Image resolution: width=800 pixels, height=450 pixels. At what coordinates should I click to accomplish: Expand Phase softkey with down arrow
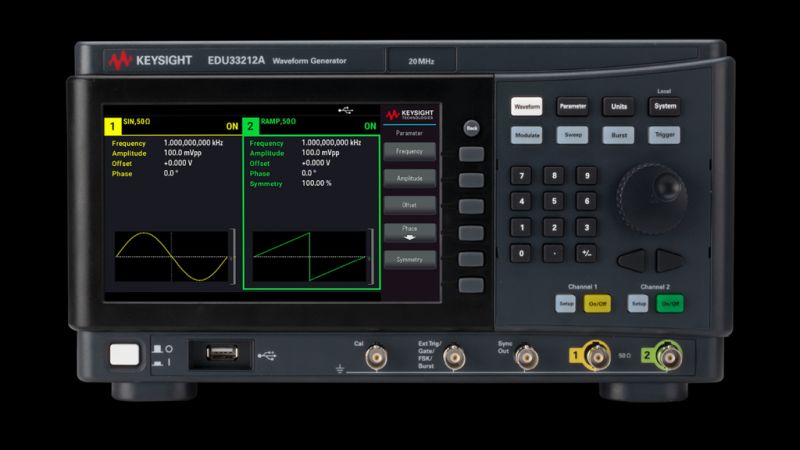(x=410, y=232)
